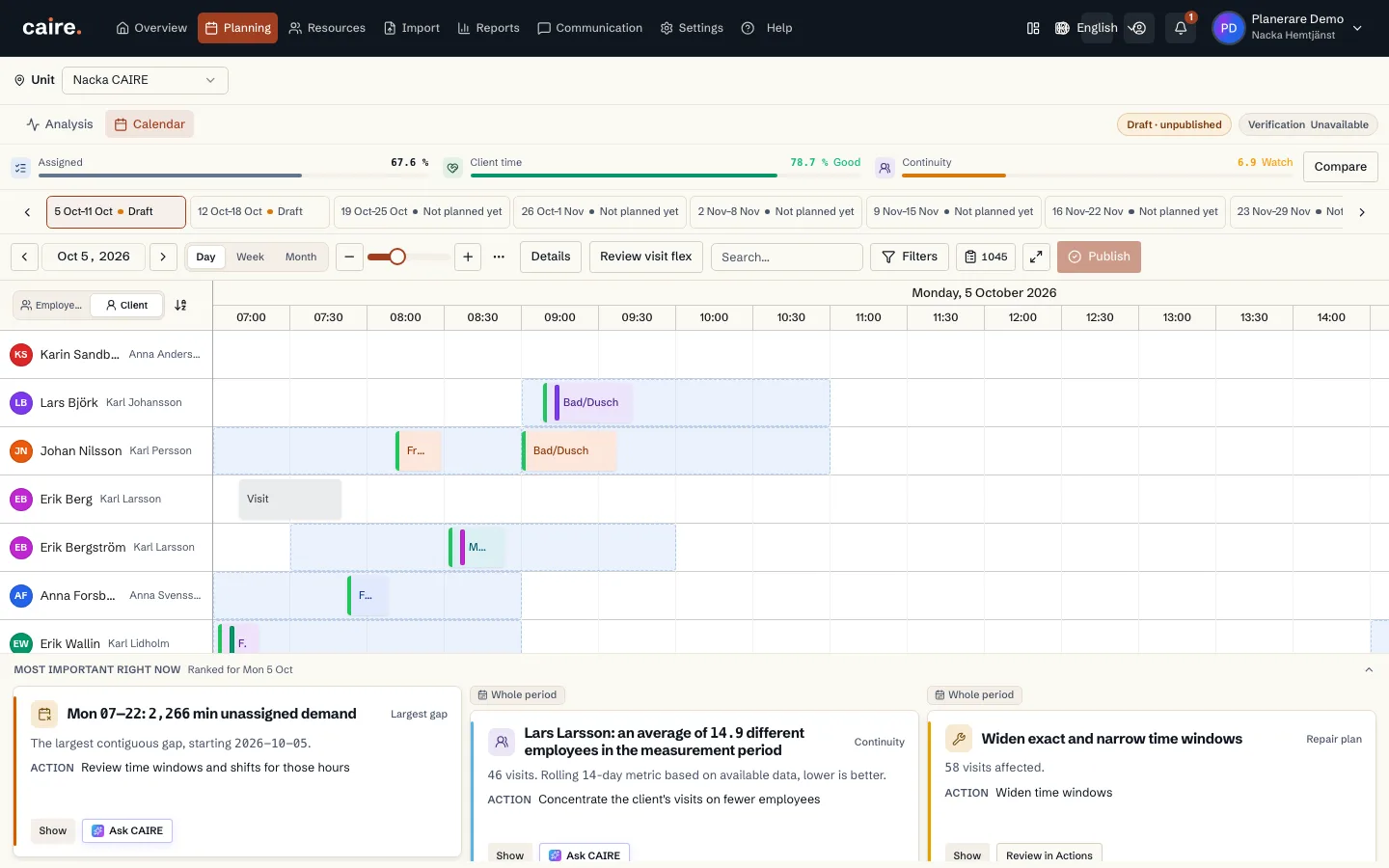Click the timeline zoom slider handle

(397, 257)
